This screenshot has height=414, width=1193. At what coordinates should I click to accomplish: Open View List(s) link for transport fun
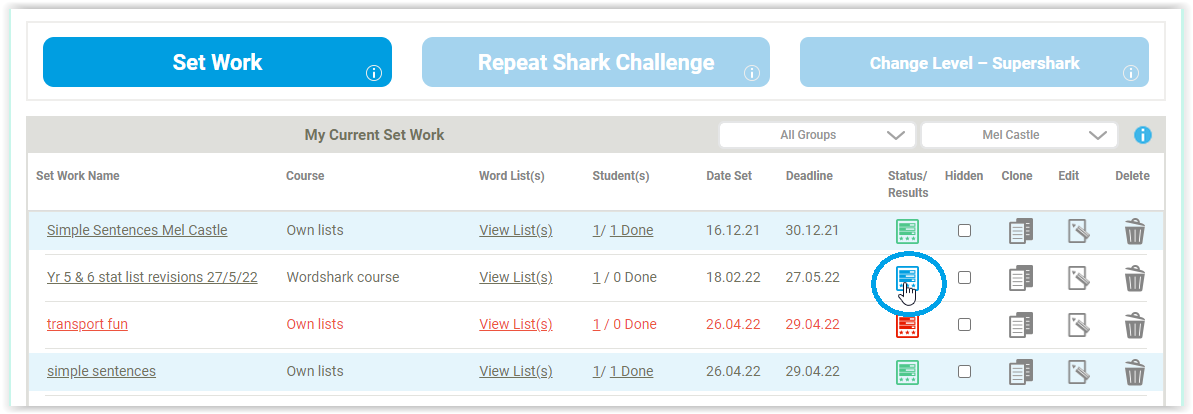tap(516, 324)
